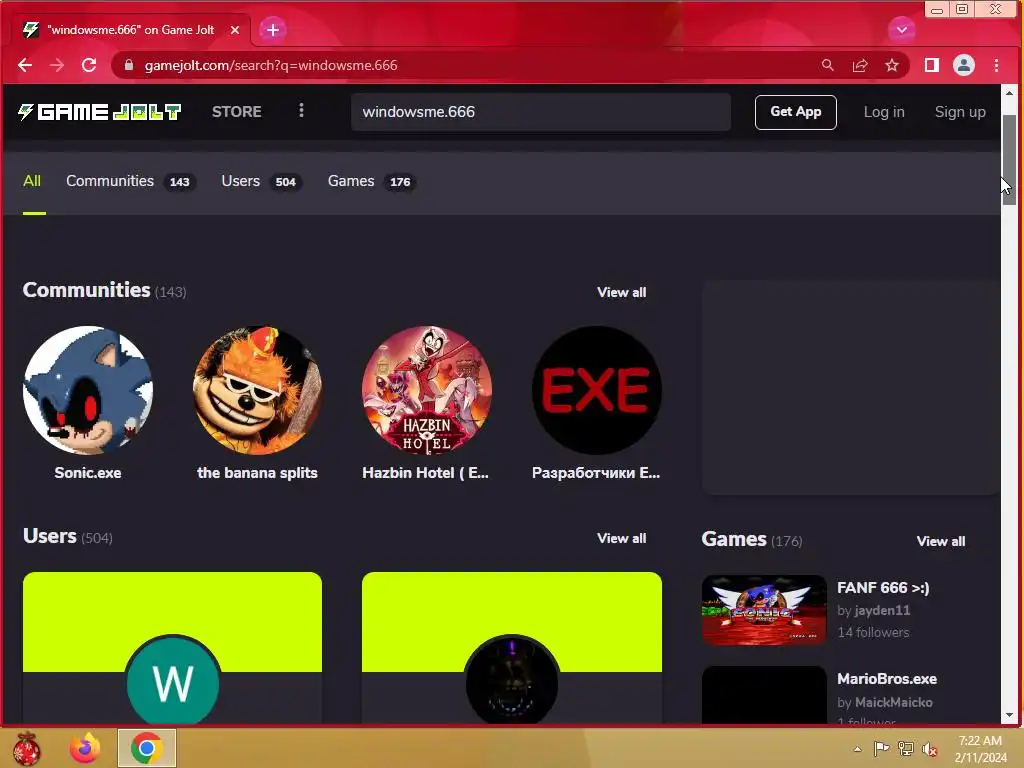View all Users results

pos(621,538)
